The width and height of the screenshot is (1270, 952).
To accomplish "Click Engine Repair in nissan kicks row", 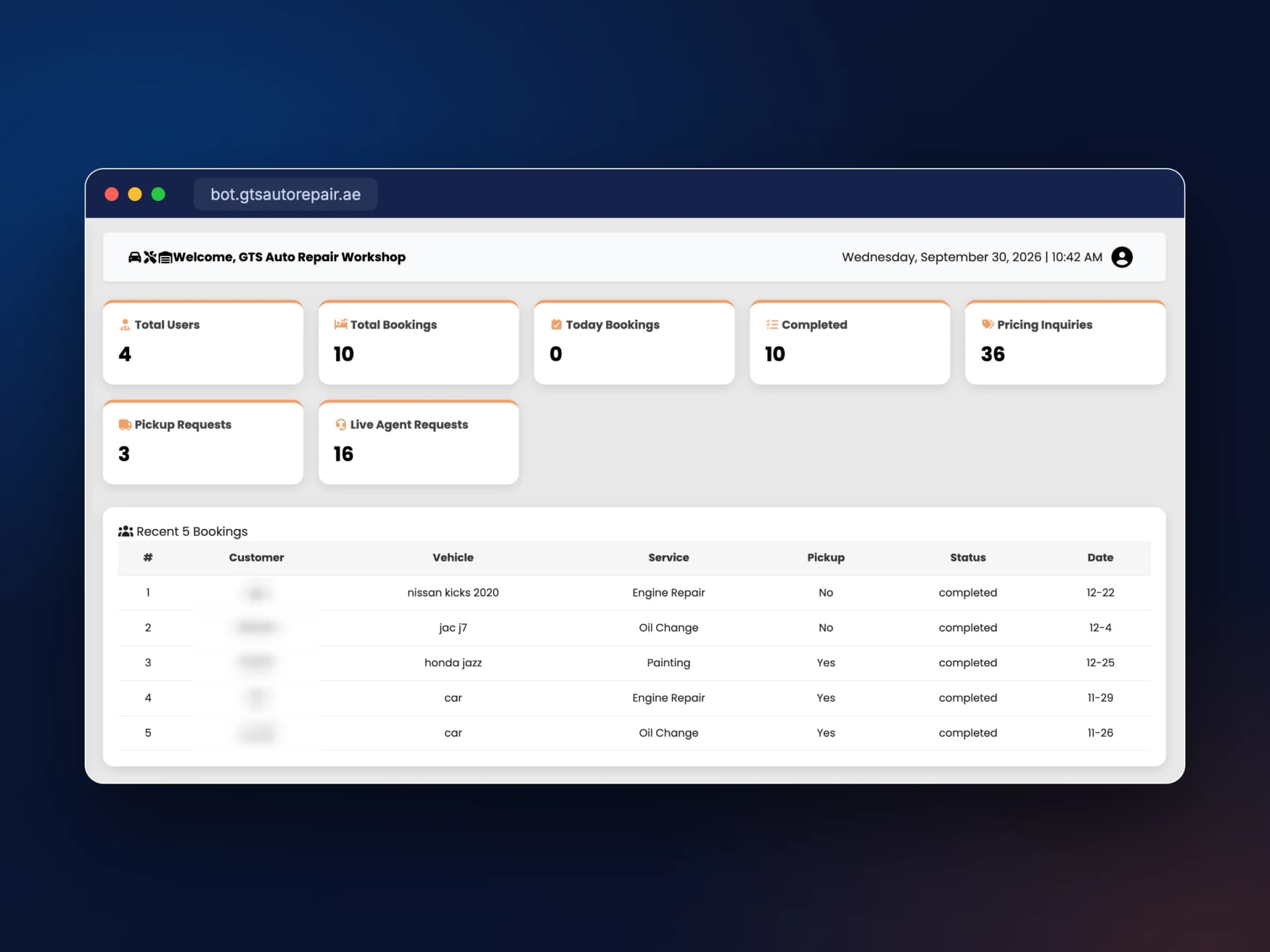I will point(669,592).
